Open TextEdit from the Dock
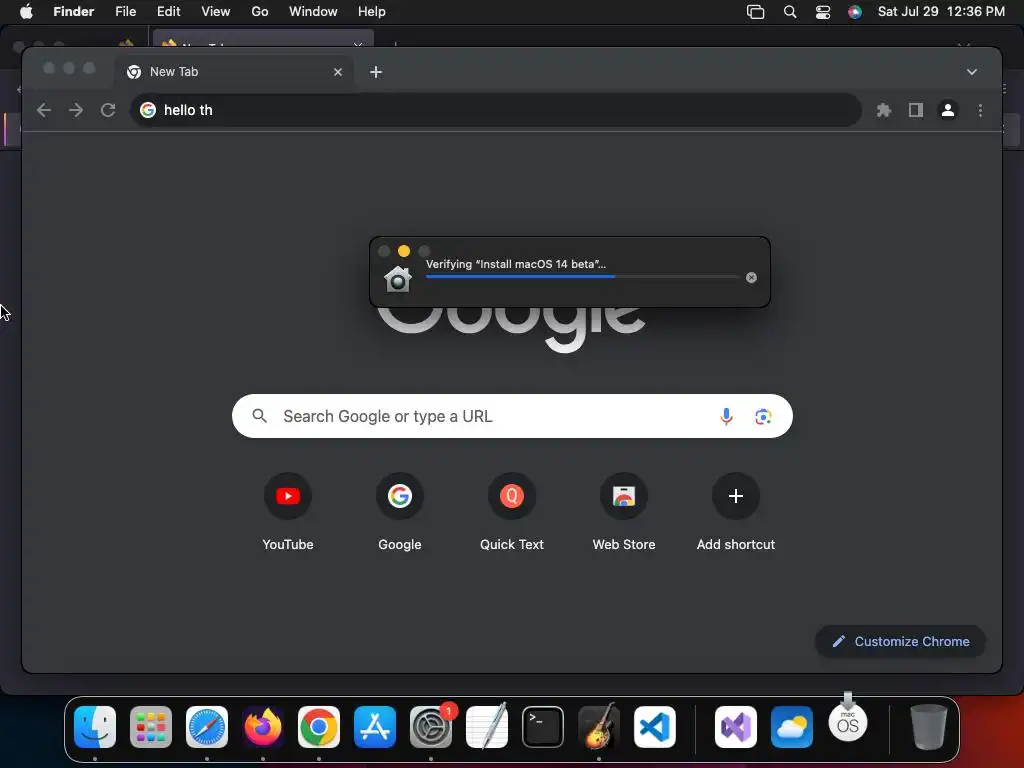Viewport: 1024px width, 768px height. pos(487,726)
